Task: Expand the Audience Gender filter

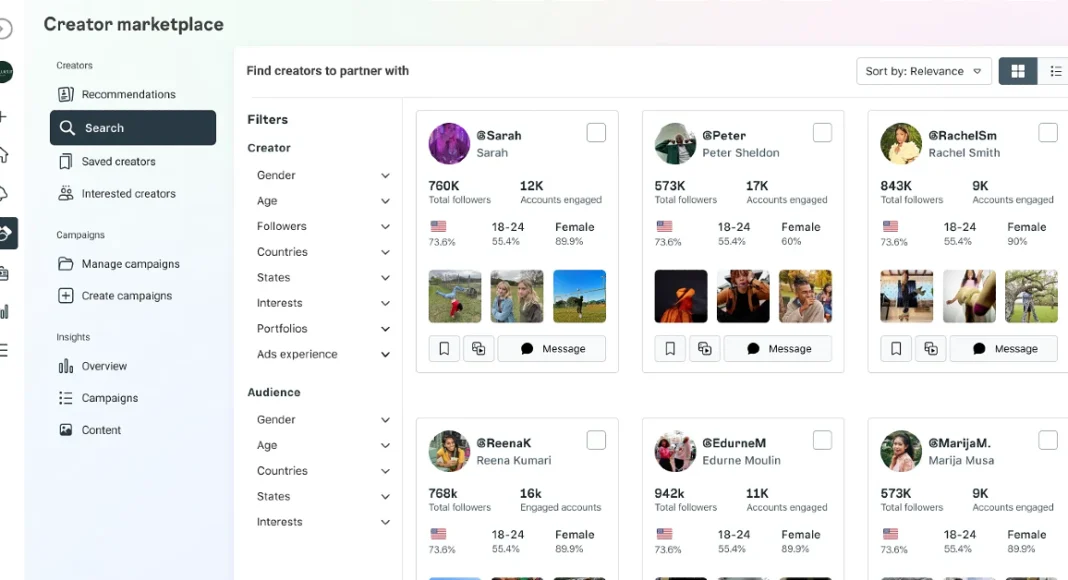Action: coord(323,419)
